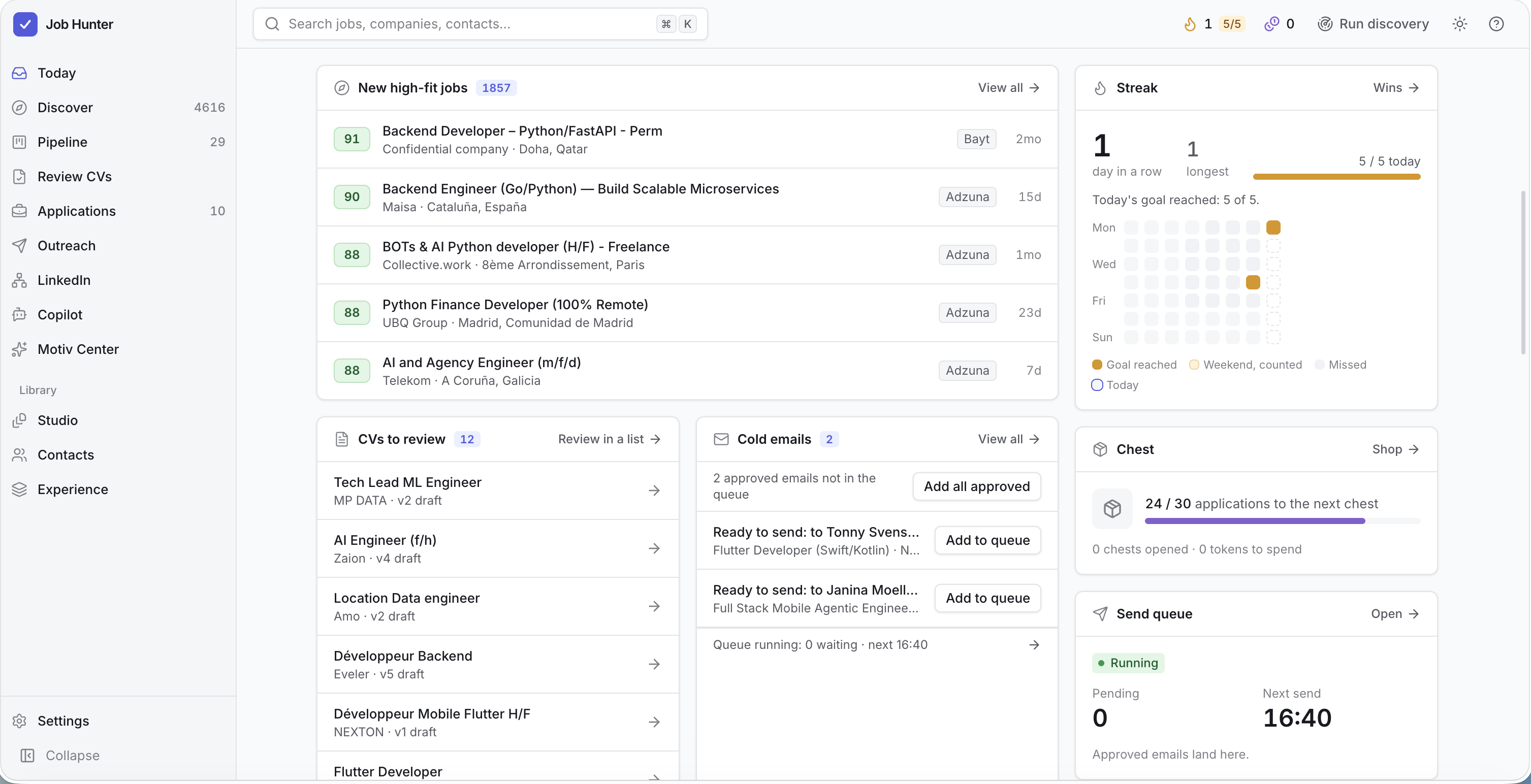The image size is (1531, 784).
Task: Open Review CVs page
Action: 118,176
